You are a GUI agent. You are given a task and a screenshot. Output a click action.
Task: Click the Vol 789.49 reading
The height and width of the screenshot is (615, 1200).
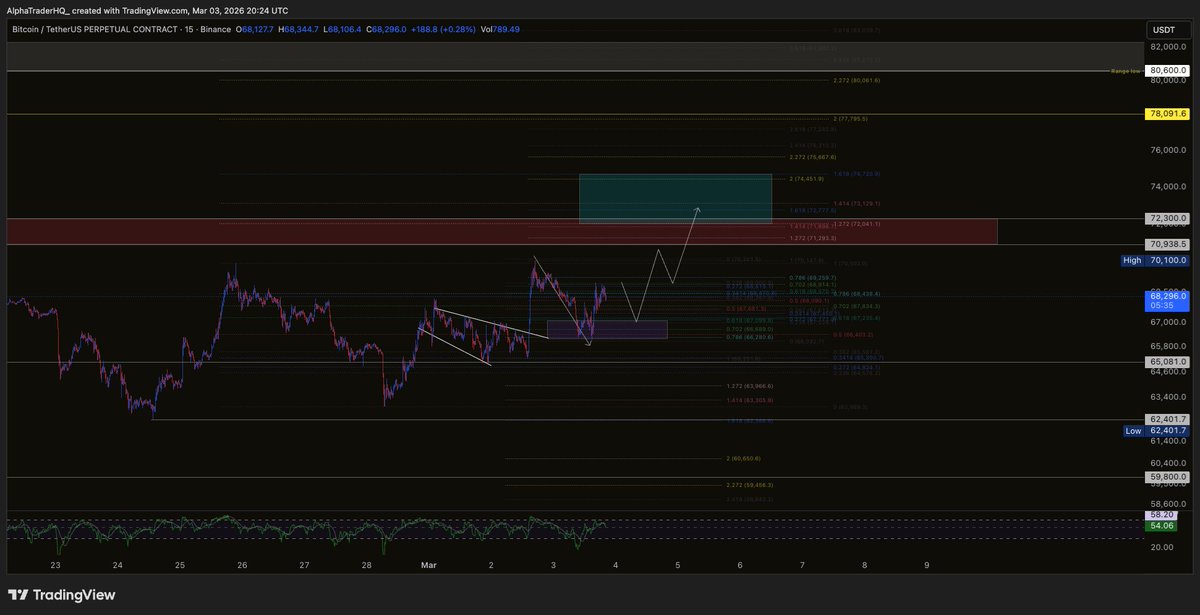502,30
